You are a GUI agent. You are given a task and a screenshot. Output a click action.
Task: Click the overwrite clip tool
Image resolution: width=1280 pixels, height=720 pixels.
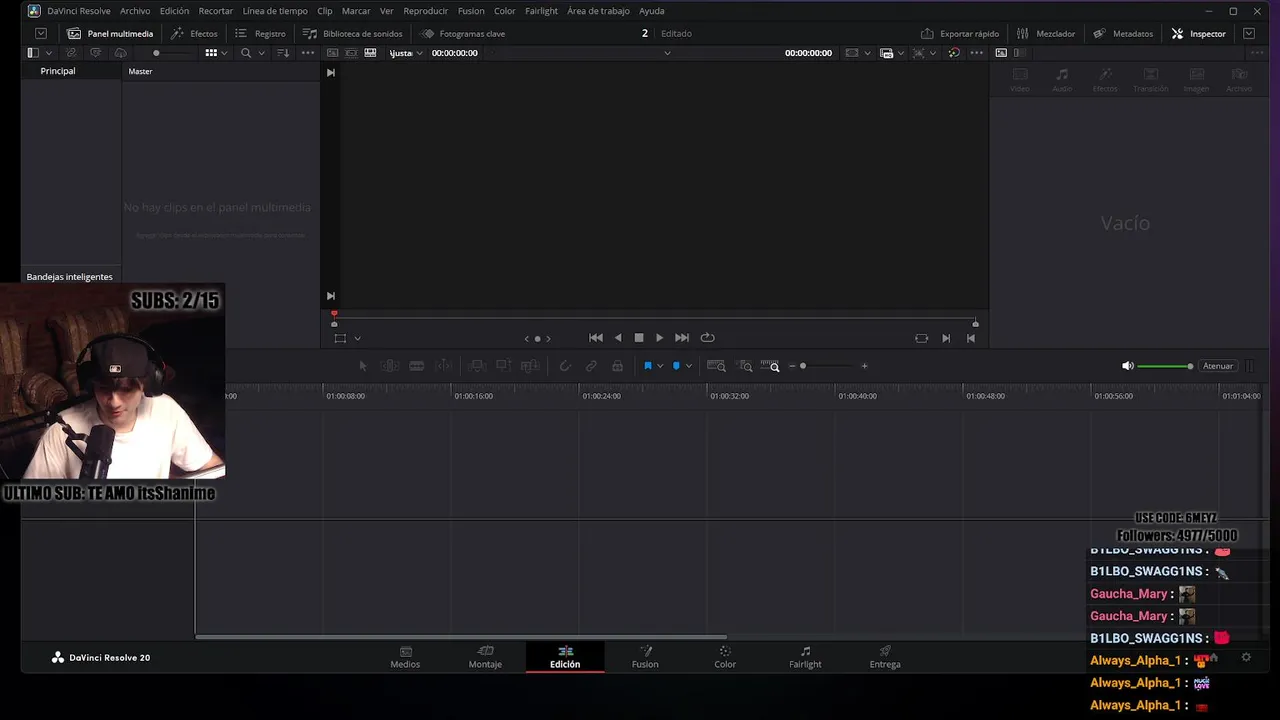pyautogui.click(x=504, y=366)
